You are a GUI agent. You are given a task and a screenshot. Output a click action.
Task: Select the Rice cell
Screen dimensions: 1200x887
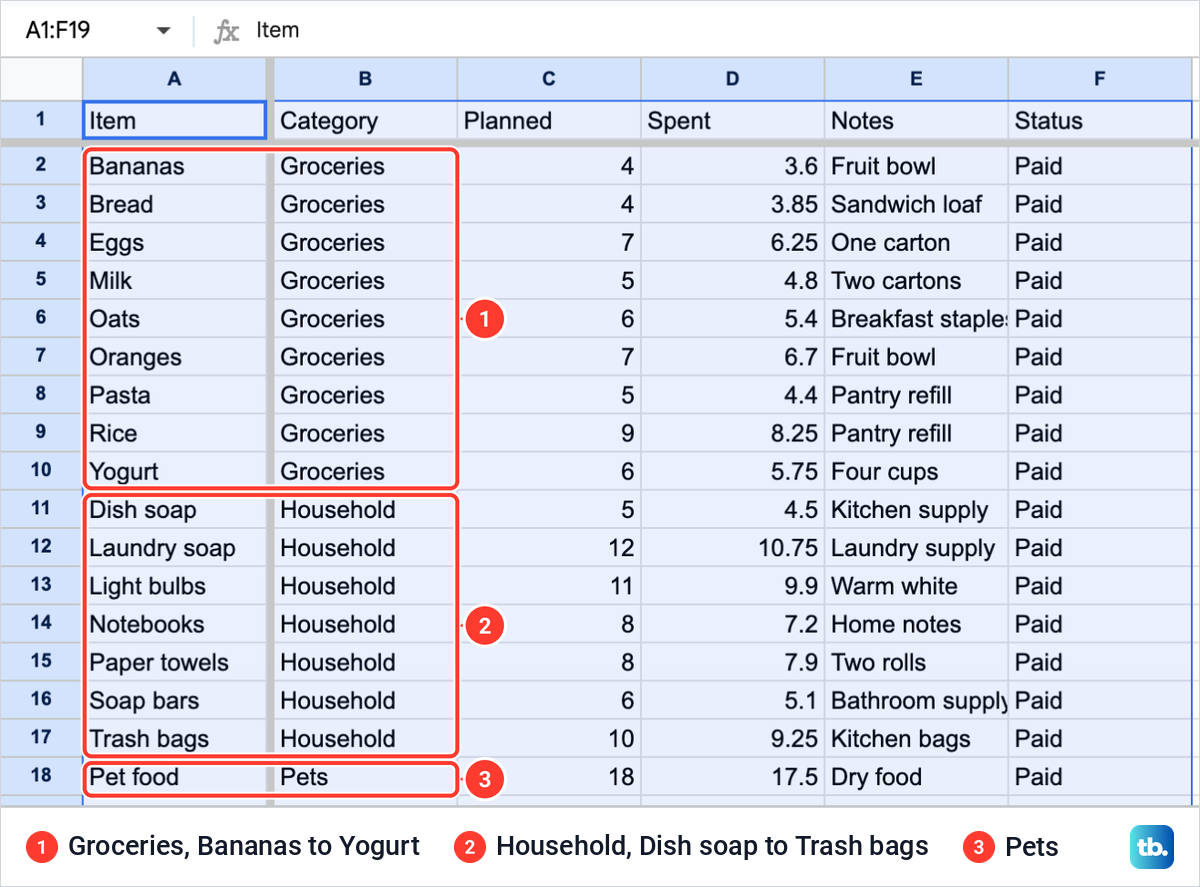pyautogui.click(x=175, y=433)
